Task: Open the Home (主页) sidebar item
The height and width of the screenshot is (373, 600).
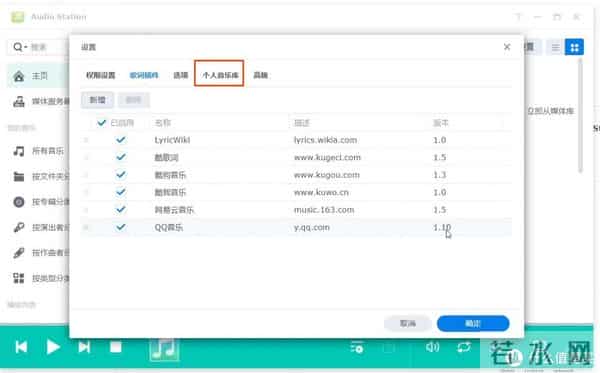Action: tap(38, 76)
